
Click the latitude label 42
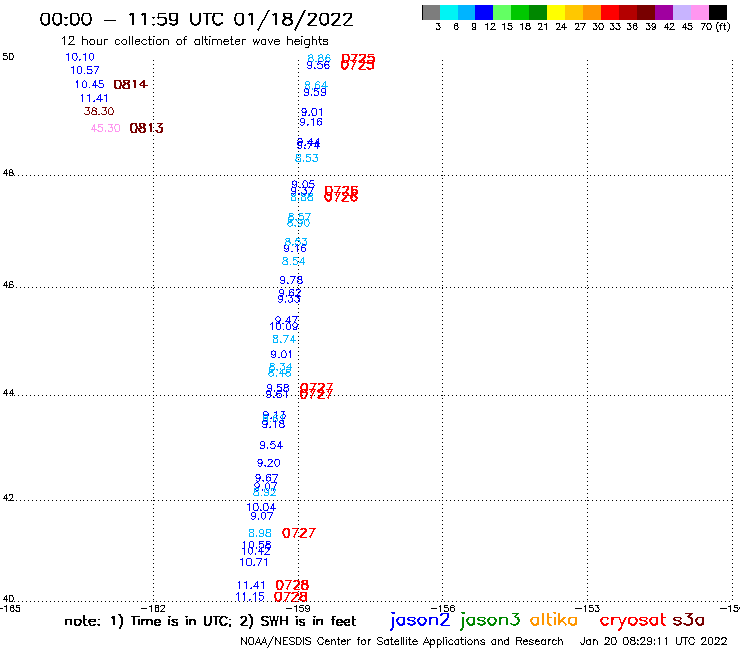click(8, 498)
